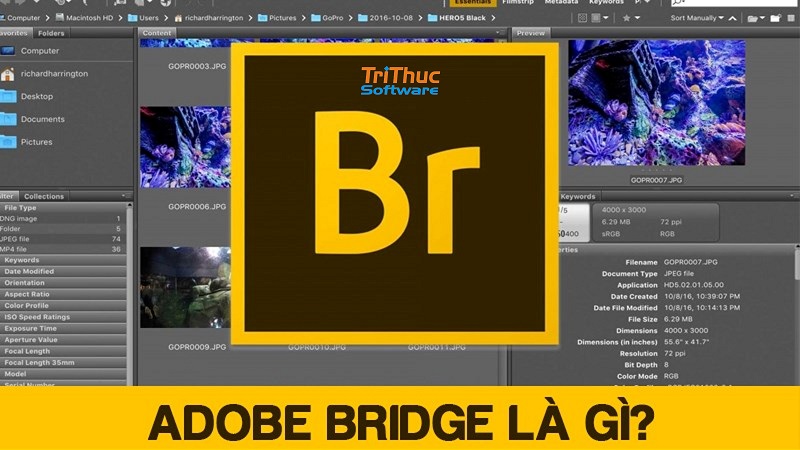The width and height of the screenshot is (800, 450).
Task: Click the star ratings filter icon
Action: pos(627,18)
